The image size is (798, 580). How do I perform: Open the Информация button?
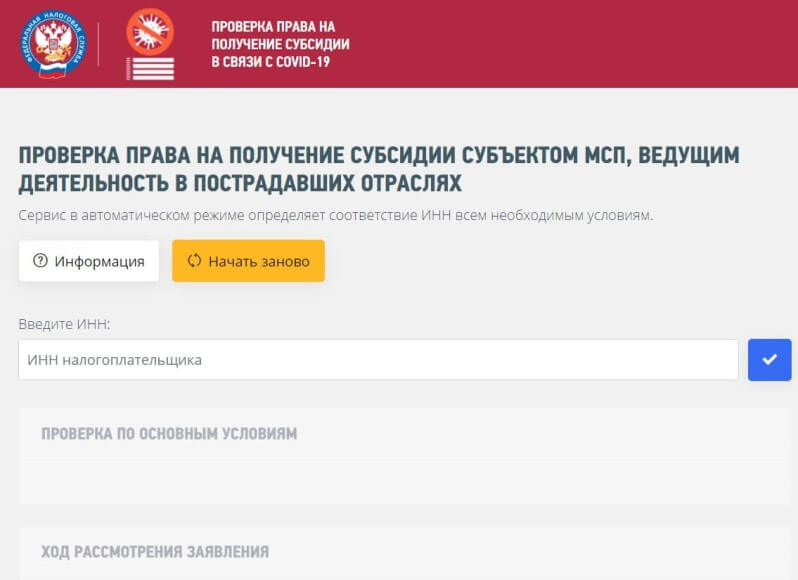89,261
